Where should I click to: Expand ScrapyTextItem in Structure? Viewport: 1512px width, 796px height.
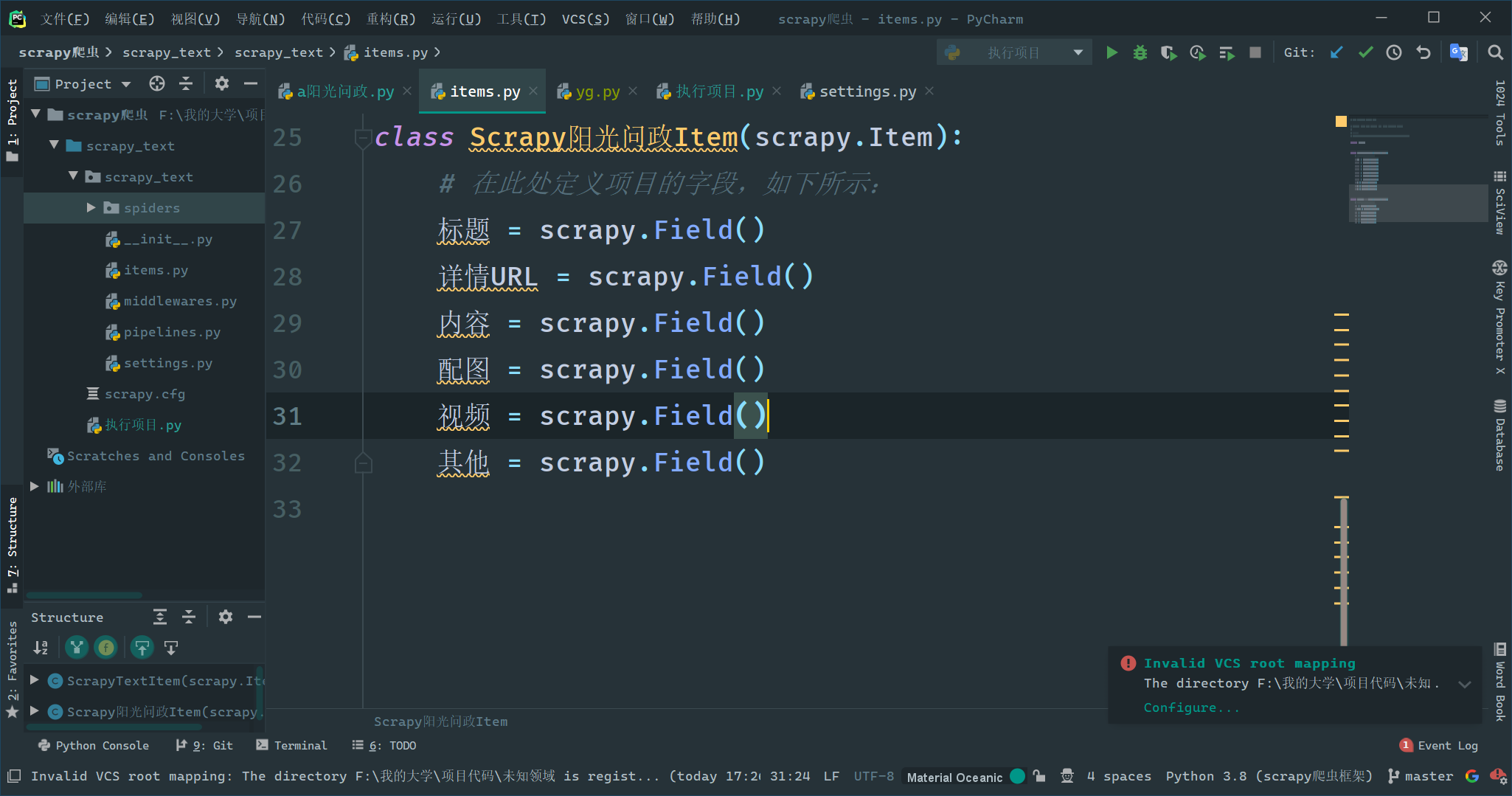34,680
